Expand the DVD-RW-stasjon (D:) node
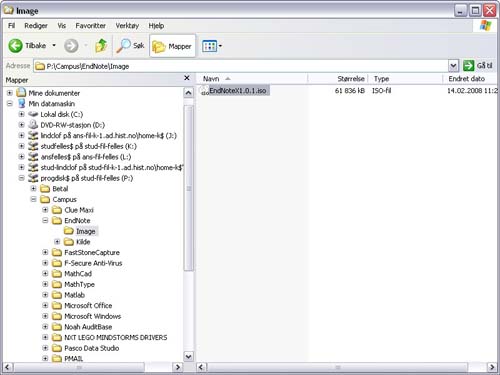The image size is (500, 375). (22, 125)
